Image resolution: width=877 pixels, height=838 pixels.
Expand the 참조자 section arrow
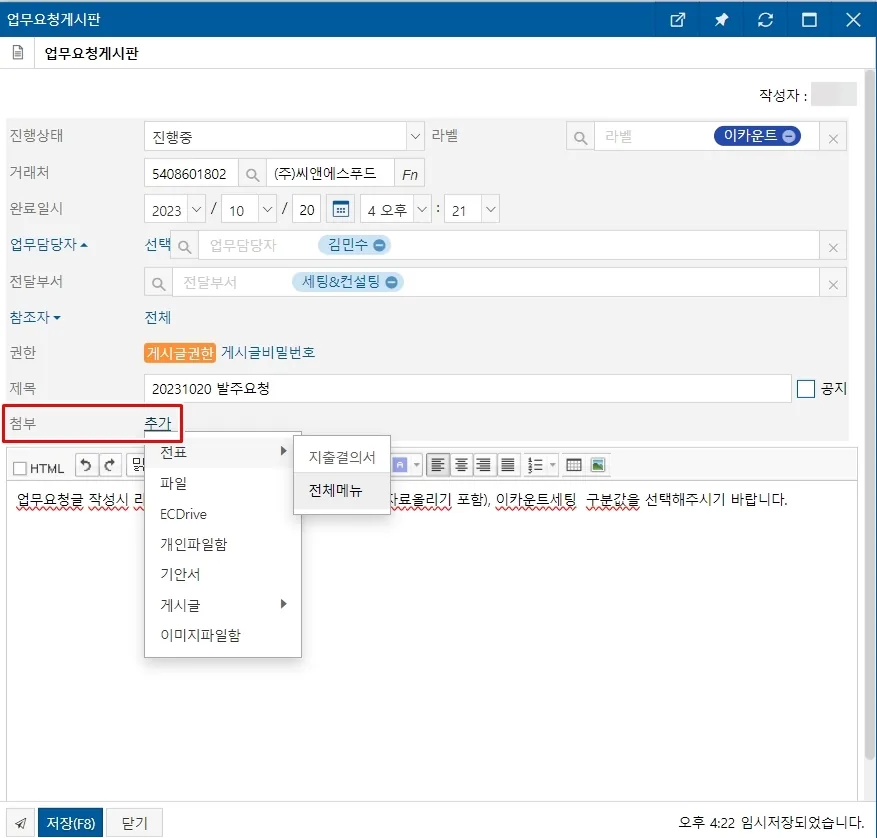57,318
